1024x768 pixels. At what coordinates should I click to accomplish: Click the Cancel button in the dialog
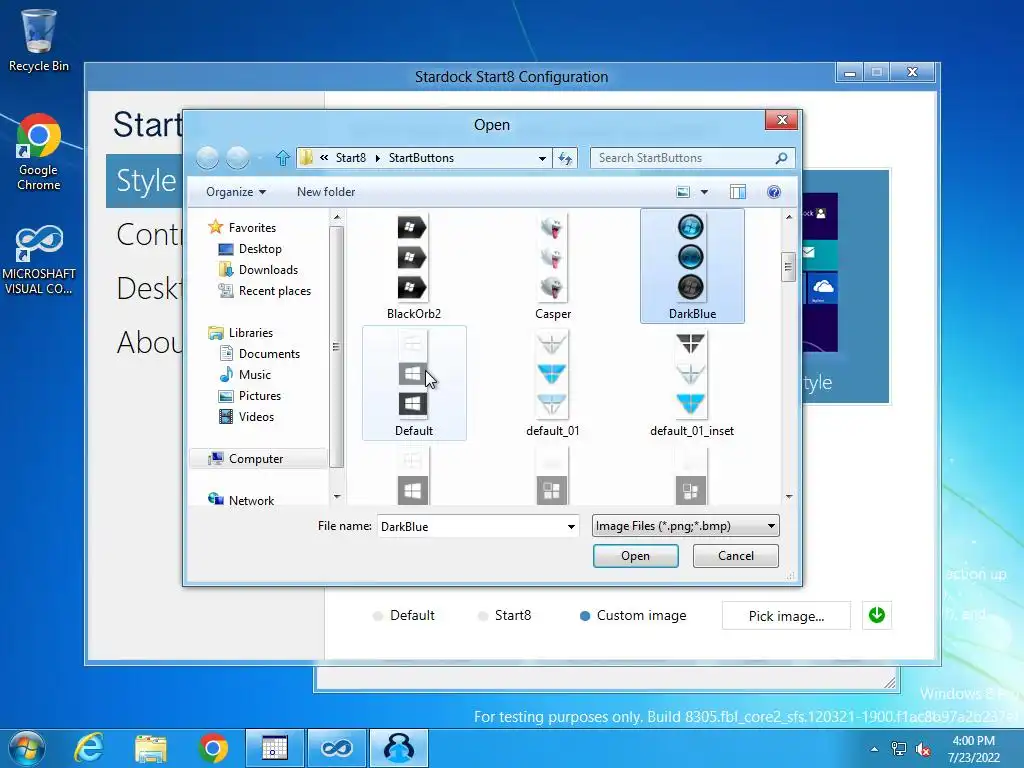click(735, 556)
